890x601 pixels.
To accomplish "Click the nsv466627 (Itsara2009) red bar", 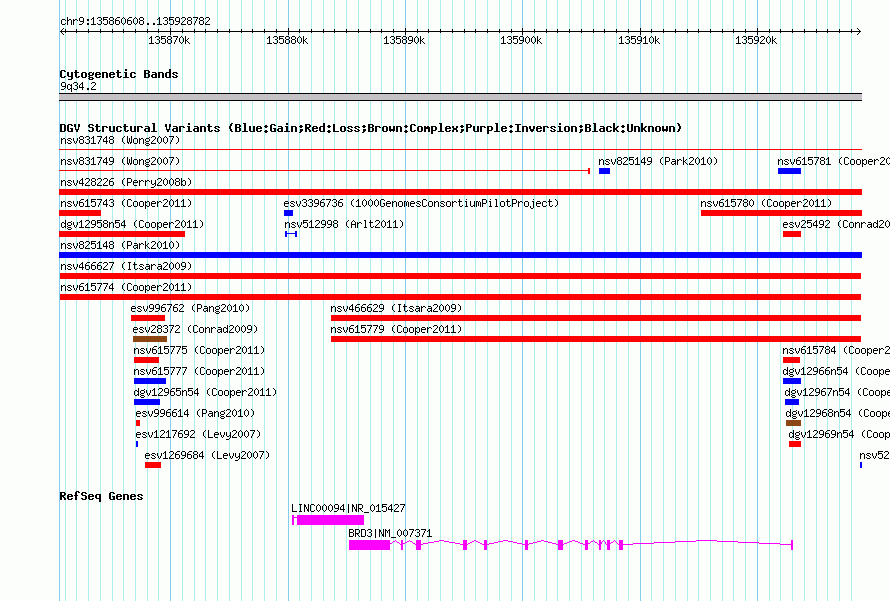I will pyautogui.click(x=460, y=276).
